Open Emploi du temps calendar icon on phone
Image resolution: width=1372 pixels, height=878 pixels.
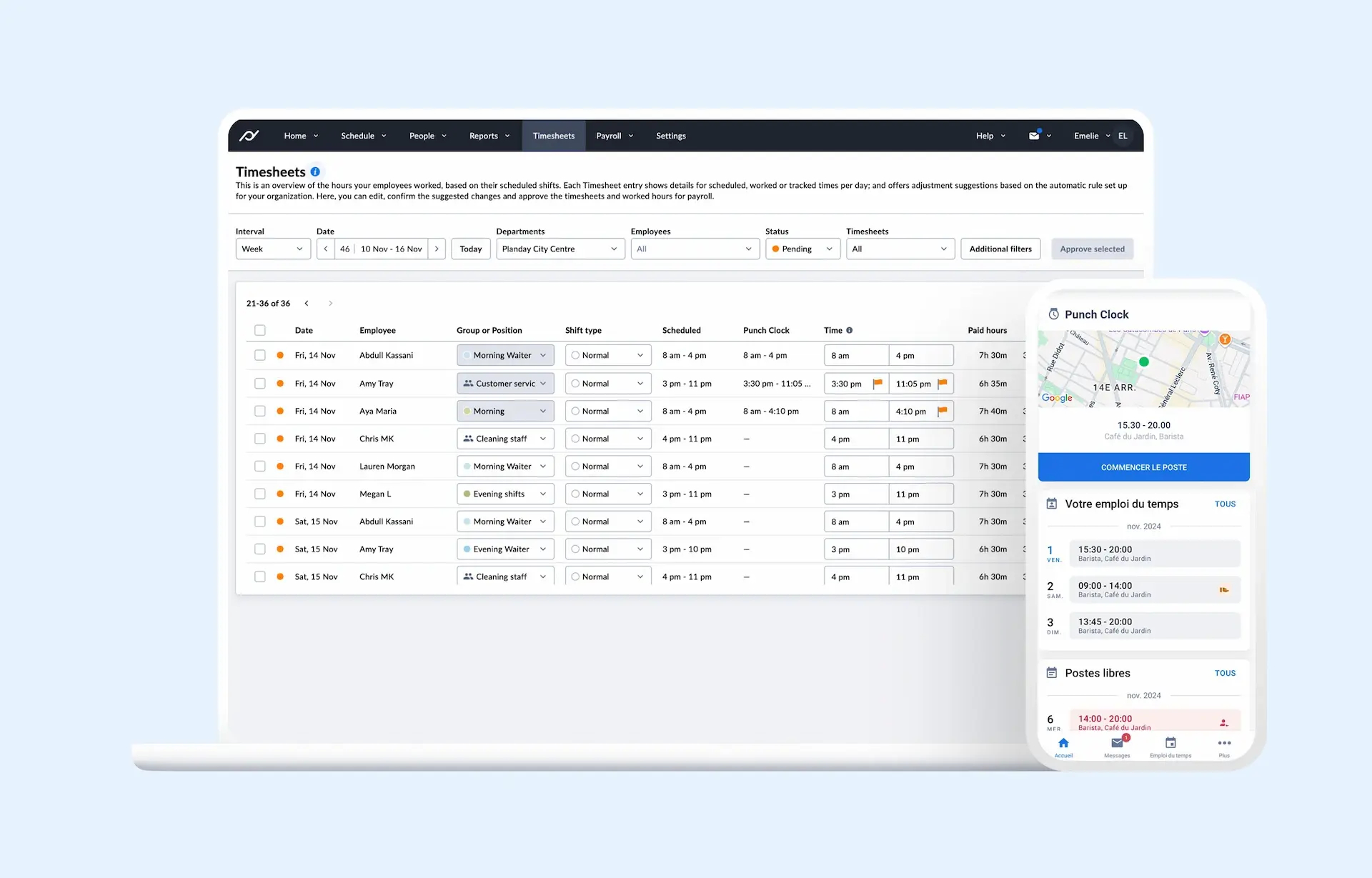[x=1170, y=744]
